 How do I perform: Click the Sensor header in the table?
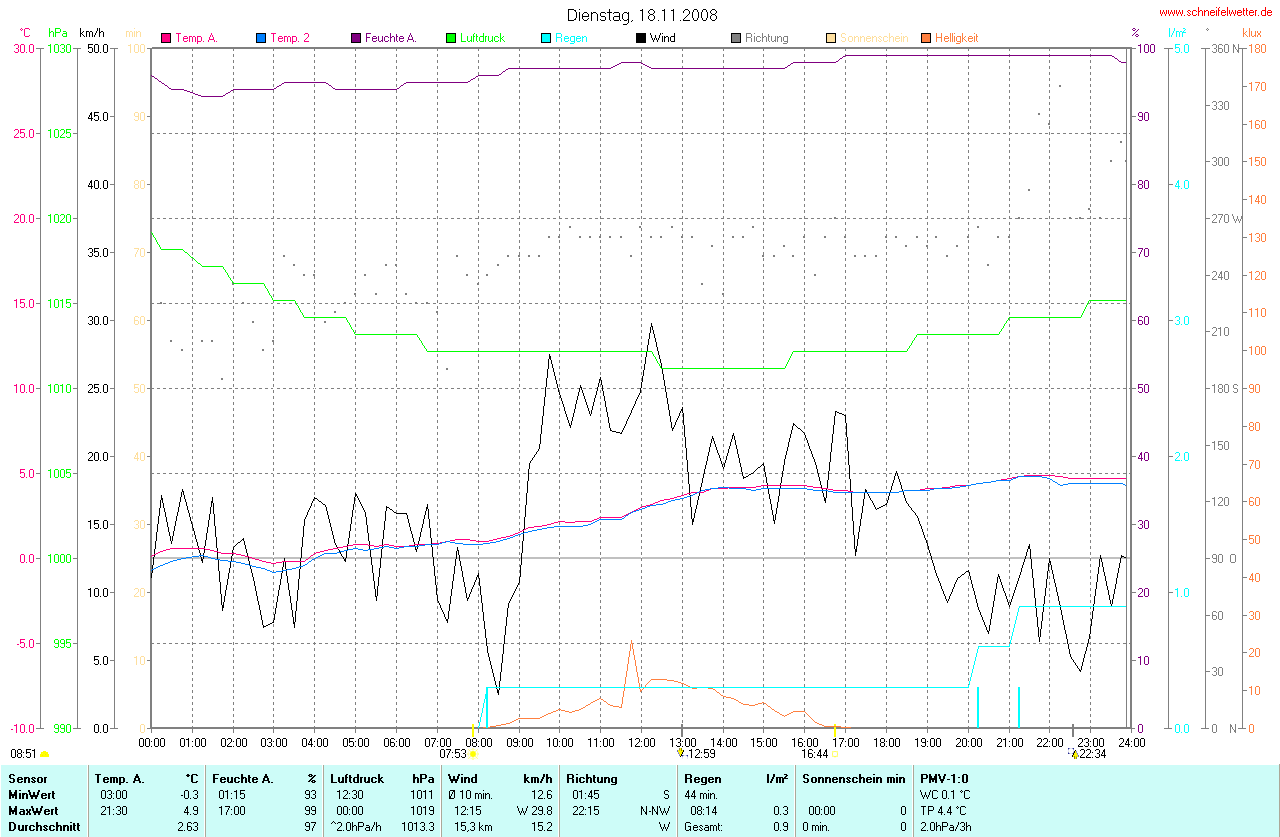click(x=27, y=778)
